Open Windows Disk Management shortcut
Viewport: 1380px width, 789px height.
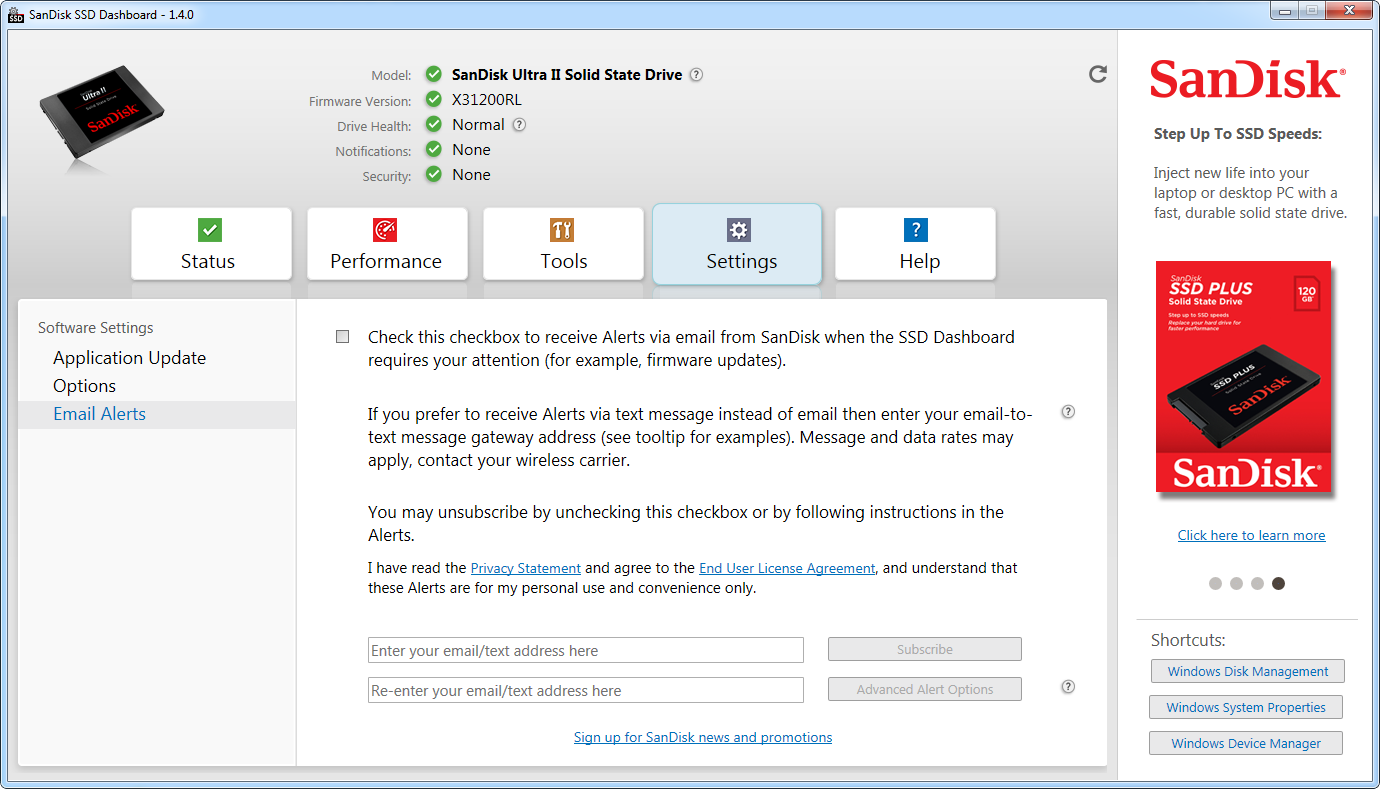1248,671
